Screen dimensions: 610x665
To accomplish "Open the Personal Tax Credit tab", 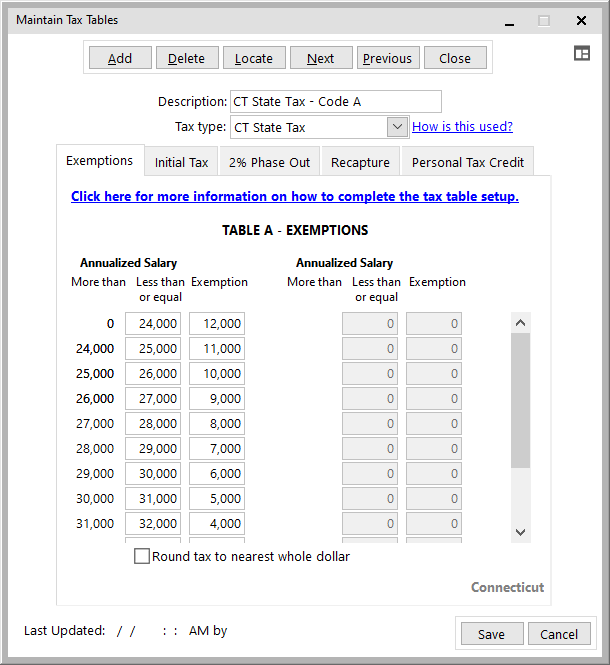I will (467, 162).
